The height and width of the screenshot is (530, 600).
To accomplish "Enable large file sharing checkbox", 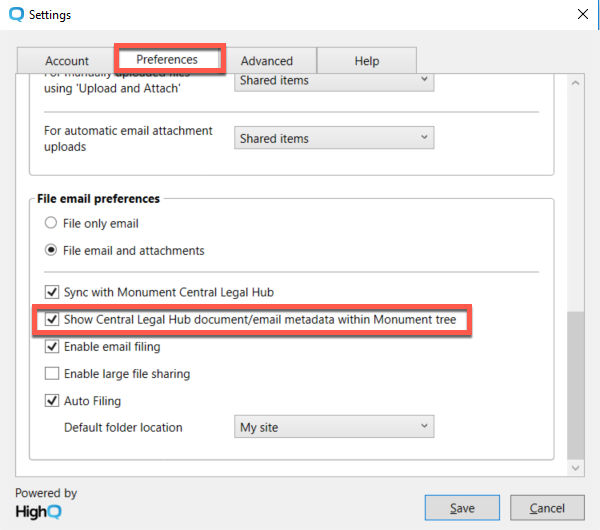I will 52,373.
